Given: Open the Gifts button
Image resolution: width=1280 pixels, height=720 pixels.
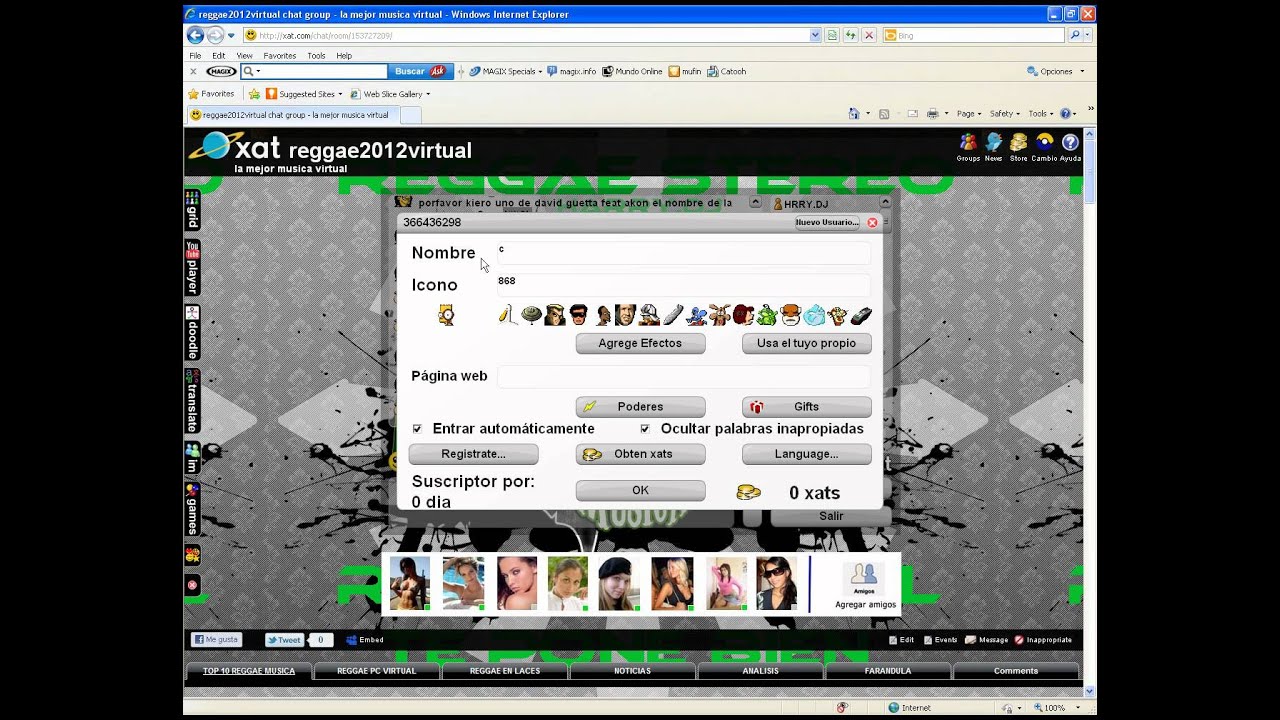Looking at the screenshot, I should point(806,407).
